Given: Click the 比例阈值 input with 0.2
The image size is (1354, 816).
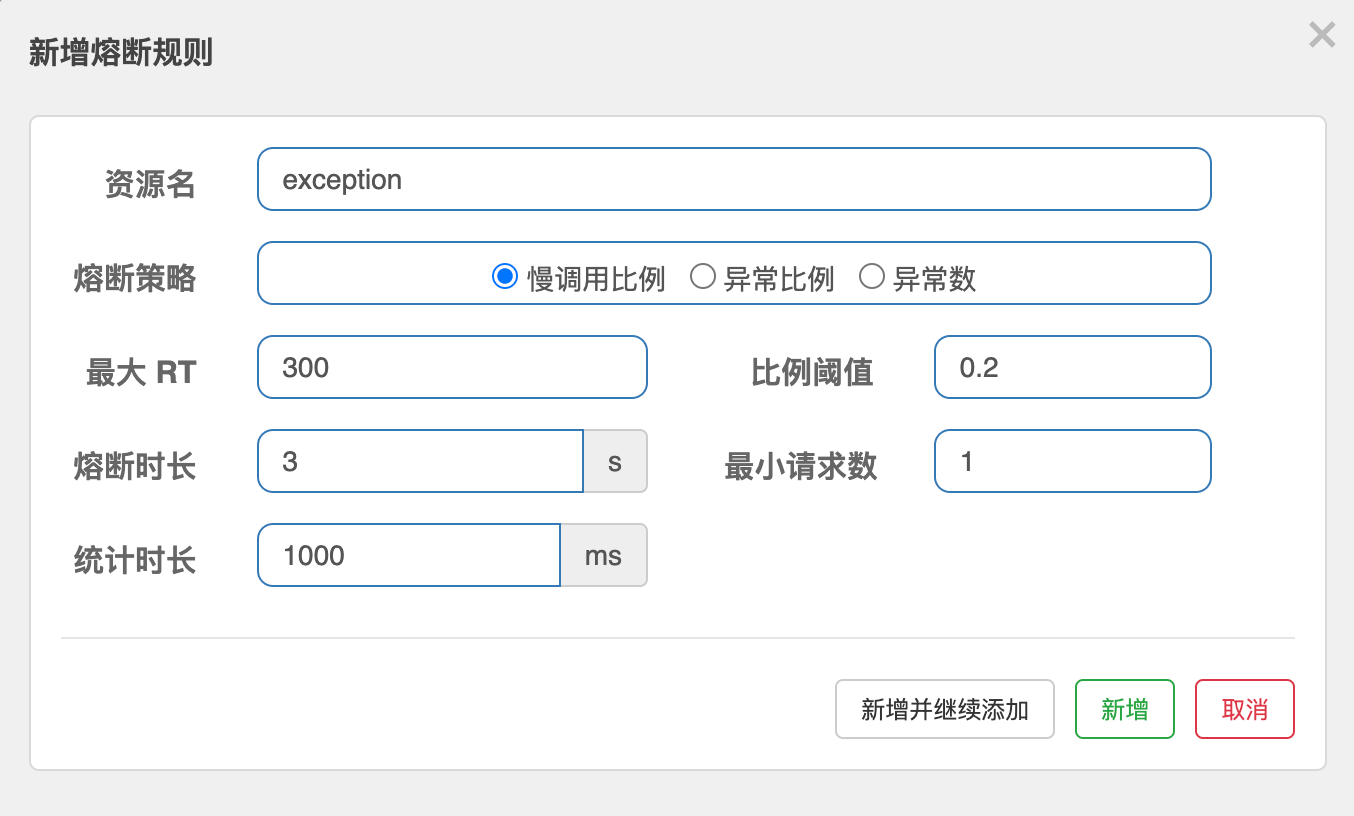Looking at the screenshot, I should coord(1072,368).
